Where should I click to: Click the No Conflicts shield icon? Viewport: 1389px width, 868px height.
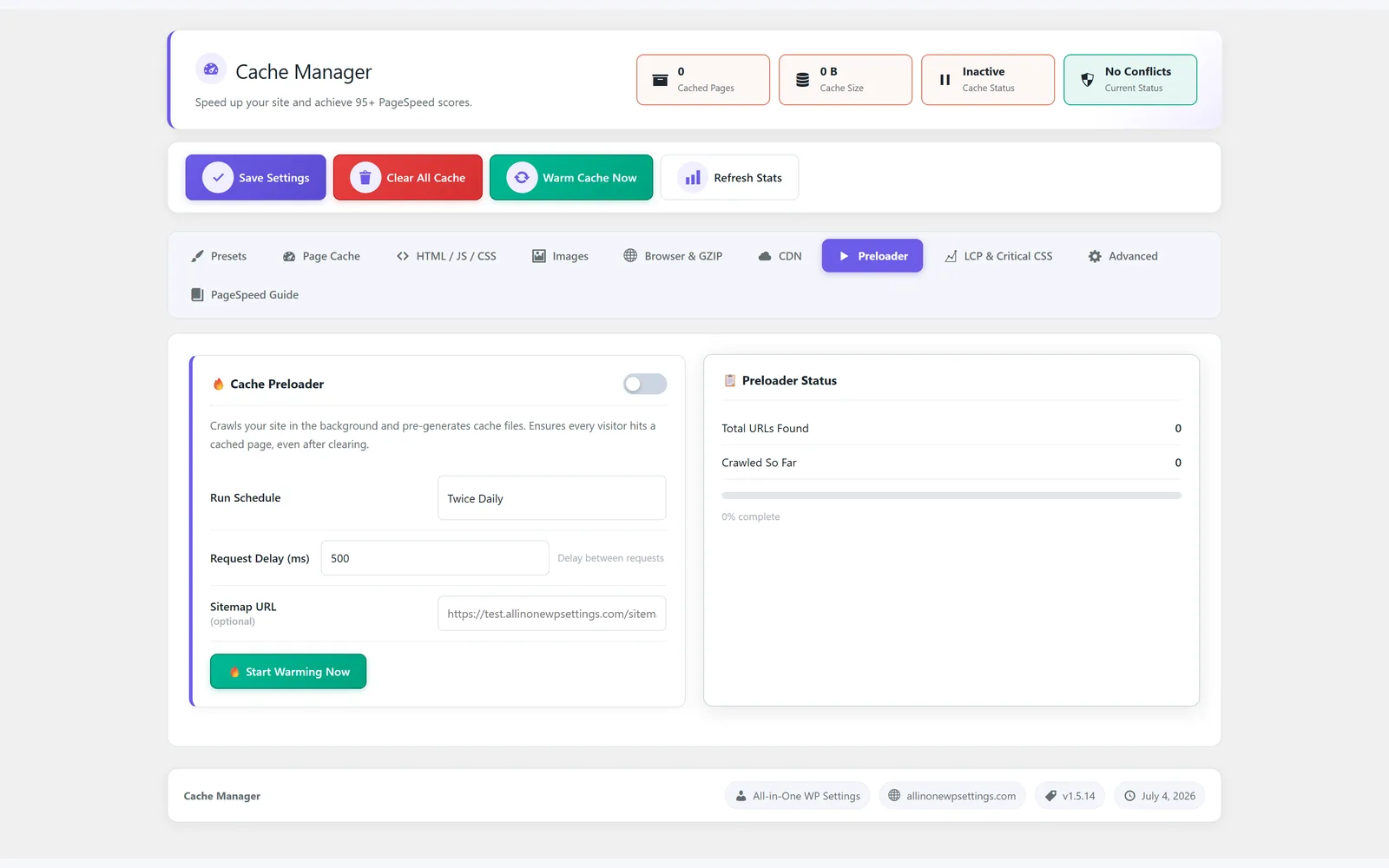coord(1087,80)
